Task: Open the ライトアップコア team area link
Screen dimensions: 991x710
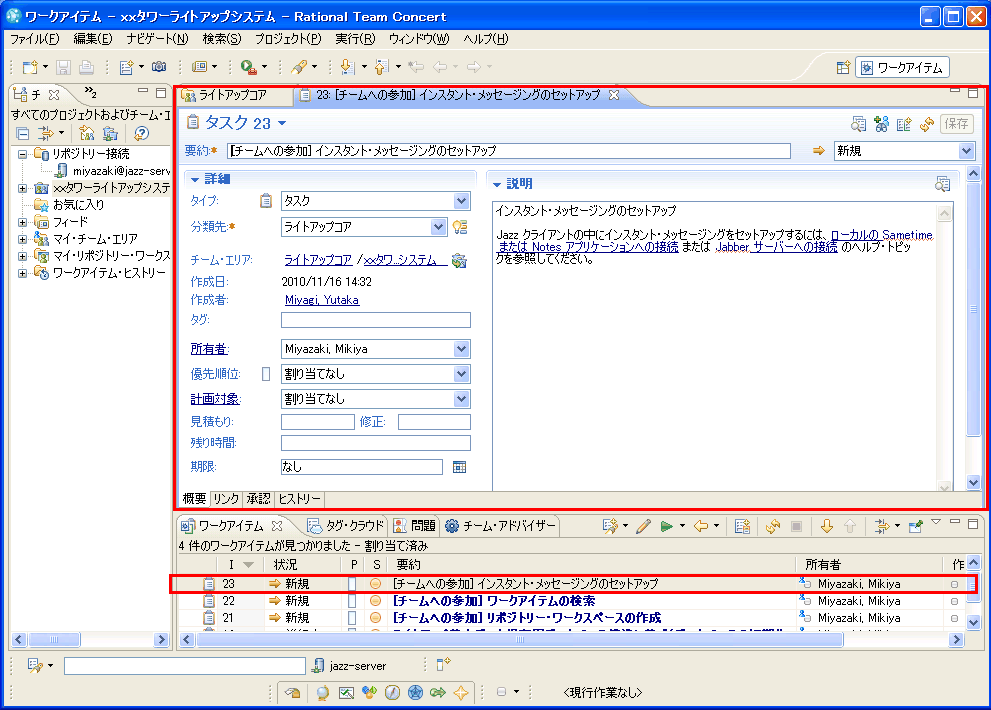Action: 318,260
